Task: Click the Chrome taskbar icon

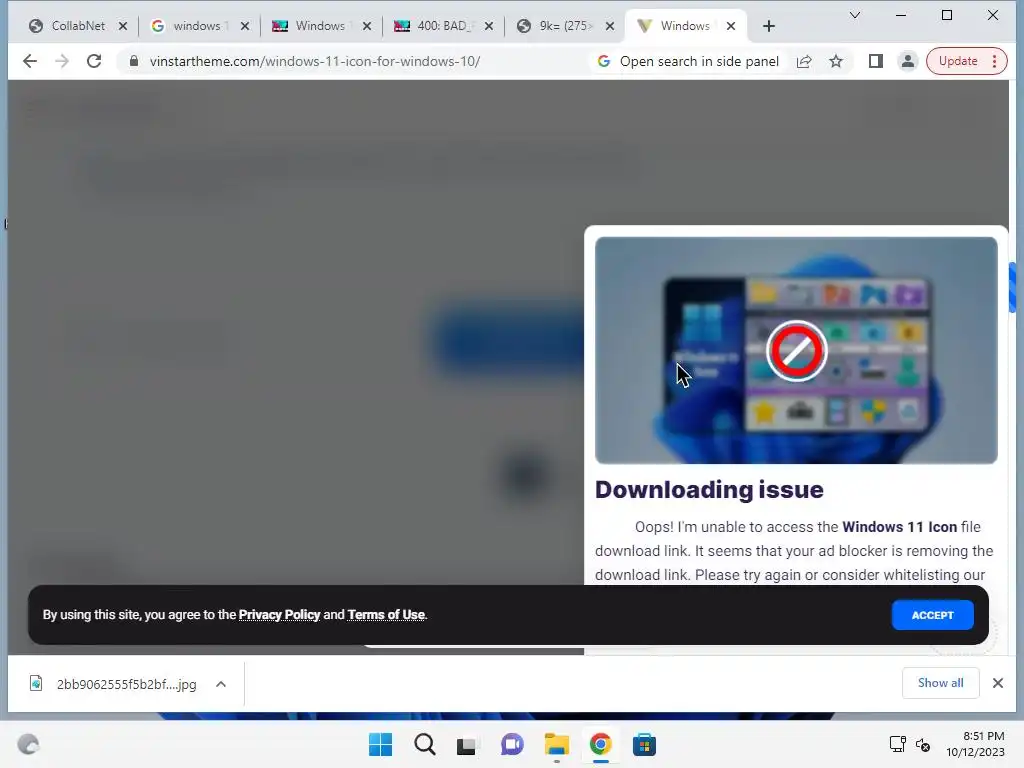Action: (600, 744)
